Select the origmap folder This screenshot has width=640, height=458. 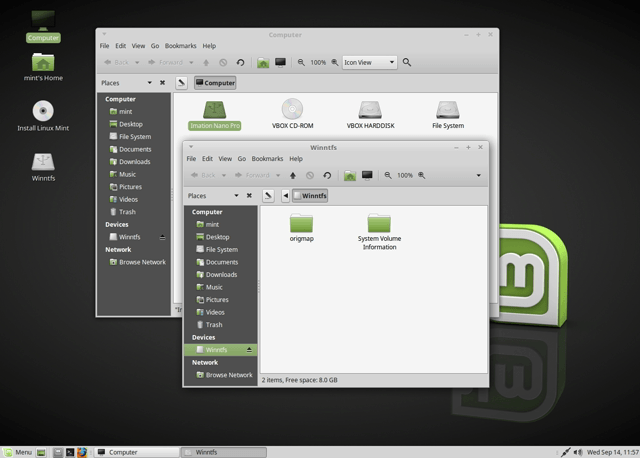pyautogui.click(x=302, y=228)
